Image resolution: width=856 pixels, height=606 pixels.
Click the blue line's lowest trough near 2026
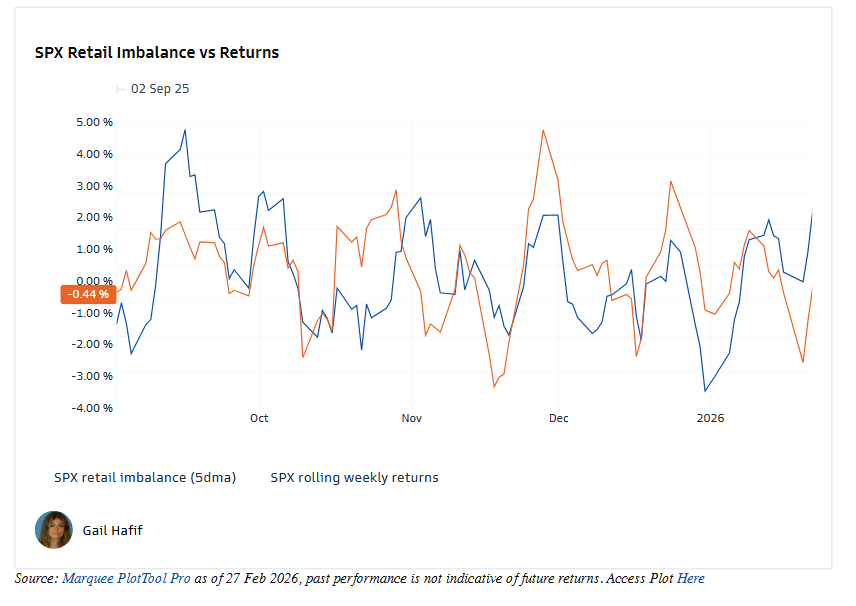(x=705, y=391)
